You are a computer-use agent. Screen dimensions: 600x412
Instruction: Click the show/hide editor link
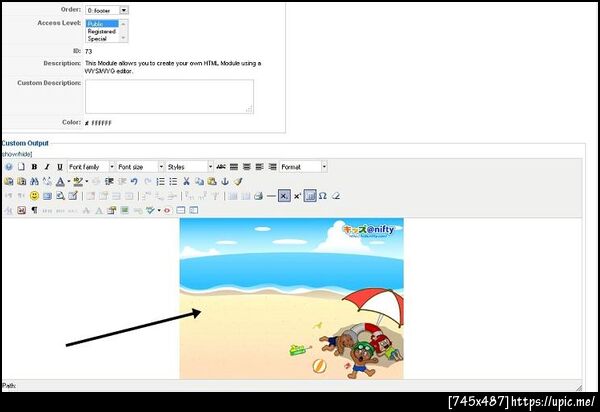point(17,154)
